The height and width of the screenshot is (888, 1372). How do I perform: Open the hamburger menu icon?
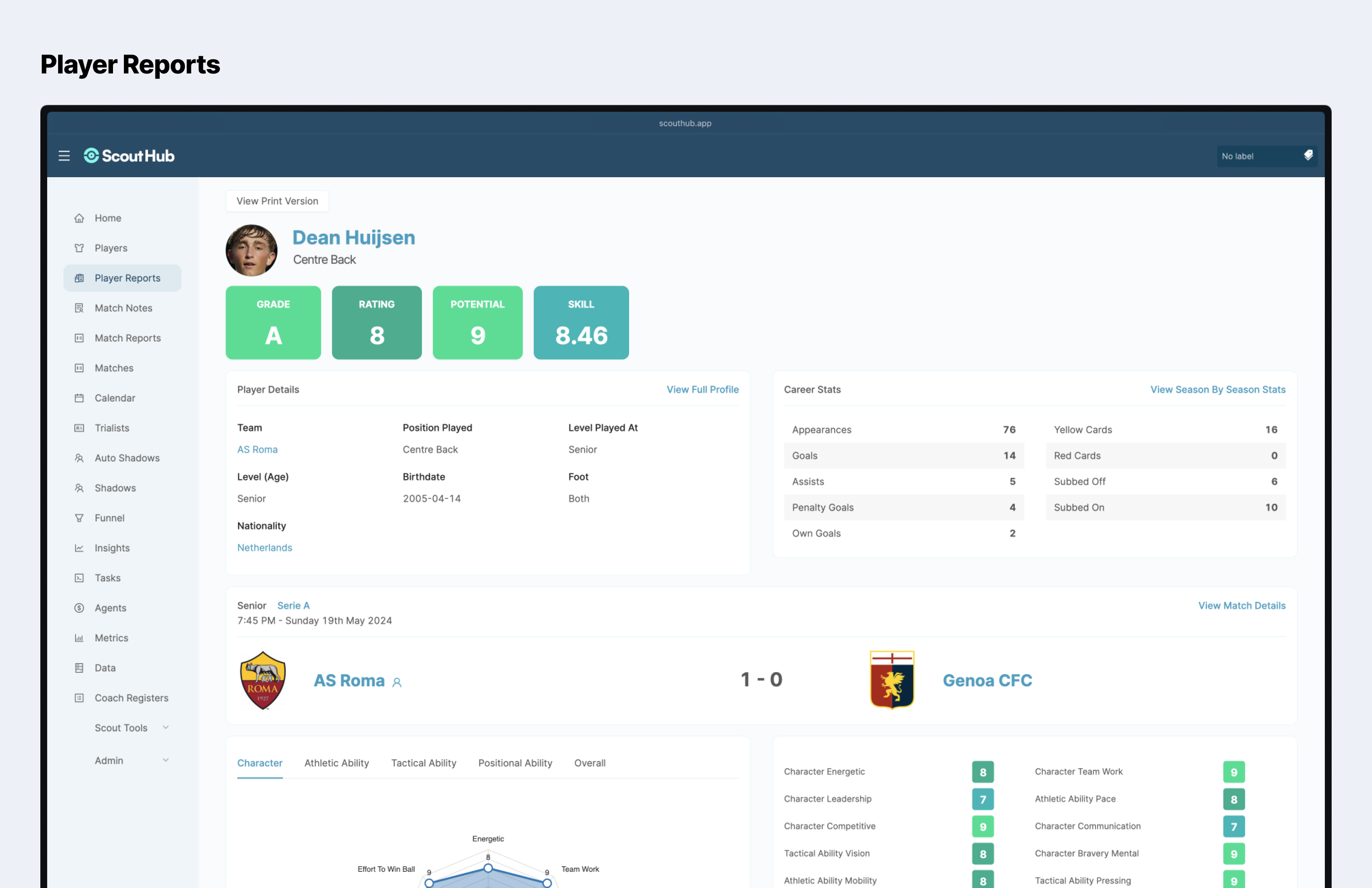tap(64, 156)
